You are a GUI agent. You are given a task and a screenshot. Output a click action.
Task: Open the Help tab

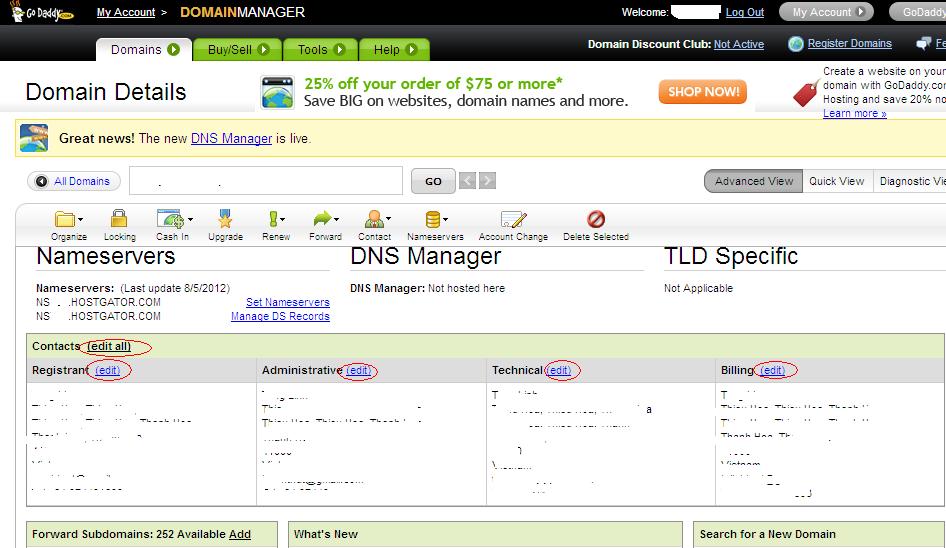click(x=395, y=49)
